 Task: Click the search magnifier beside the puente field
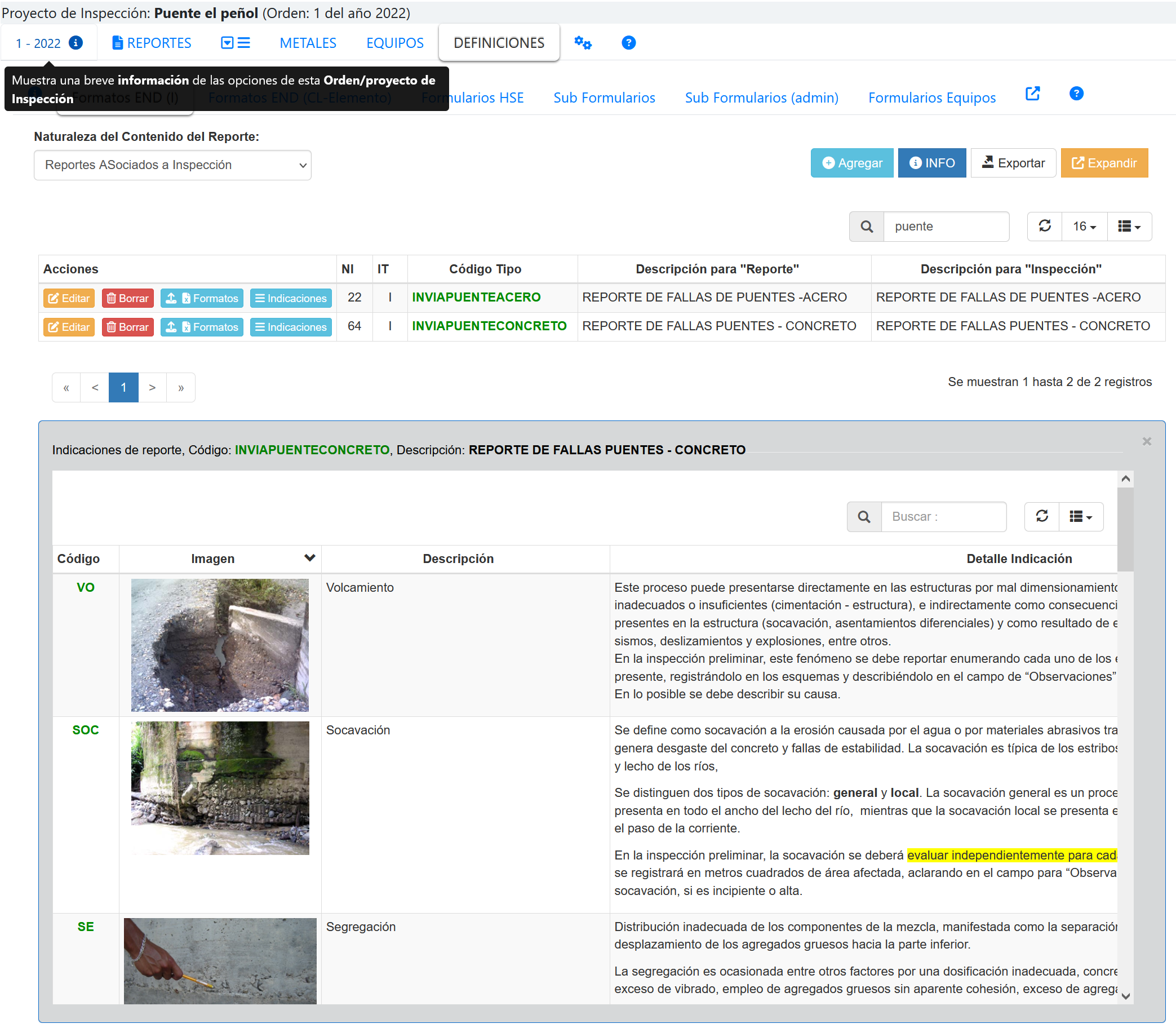click(867, 227)
